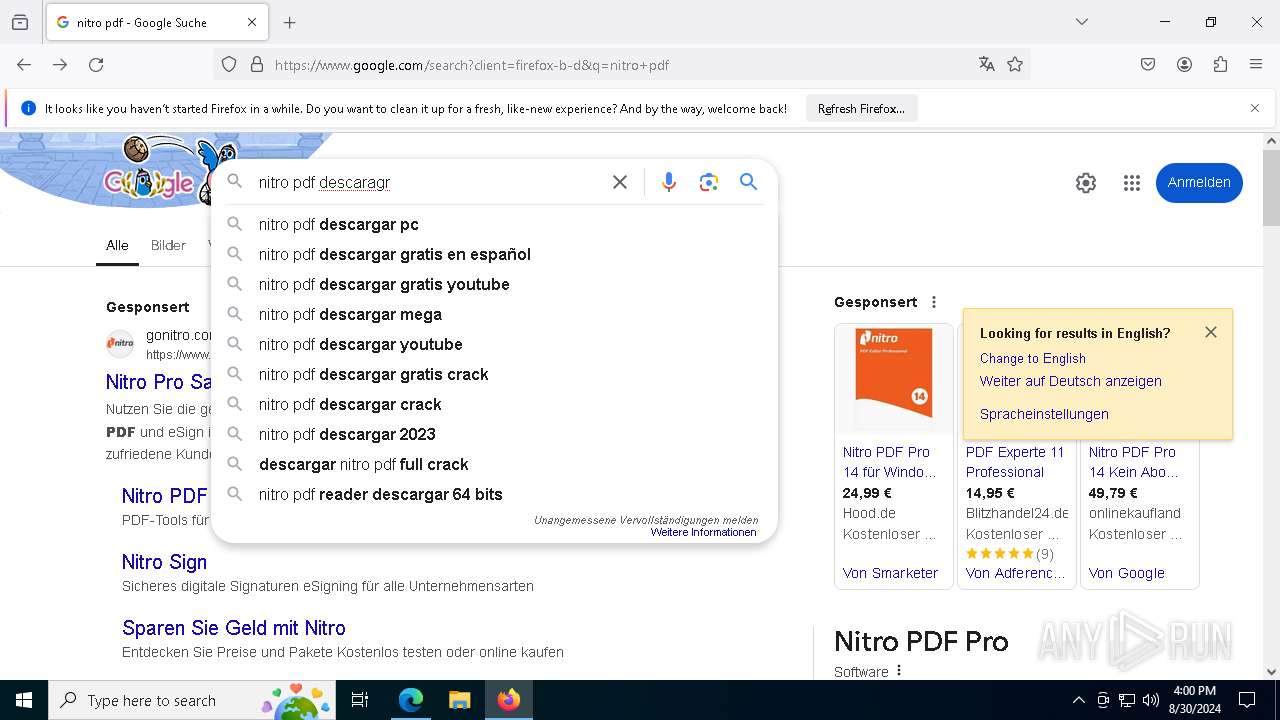Open Spracheinstellungen link

point(1044,414)
